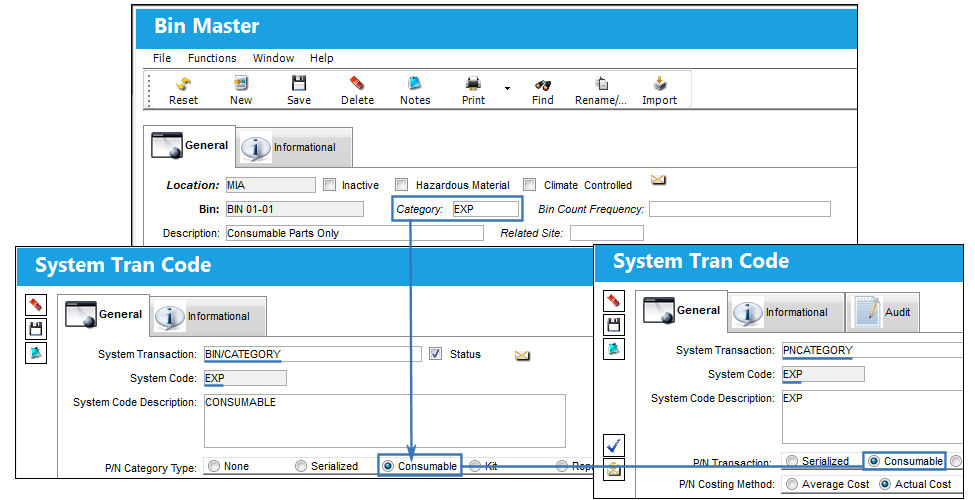This screenshot has height=500, width=975.
Task: Open the Print dropdown arrow
Action: click(x=507, y=88)
